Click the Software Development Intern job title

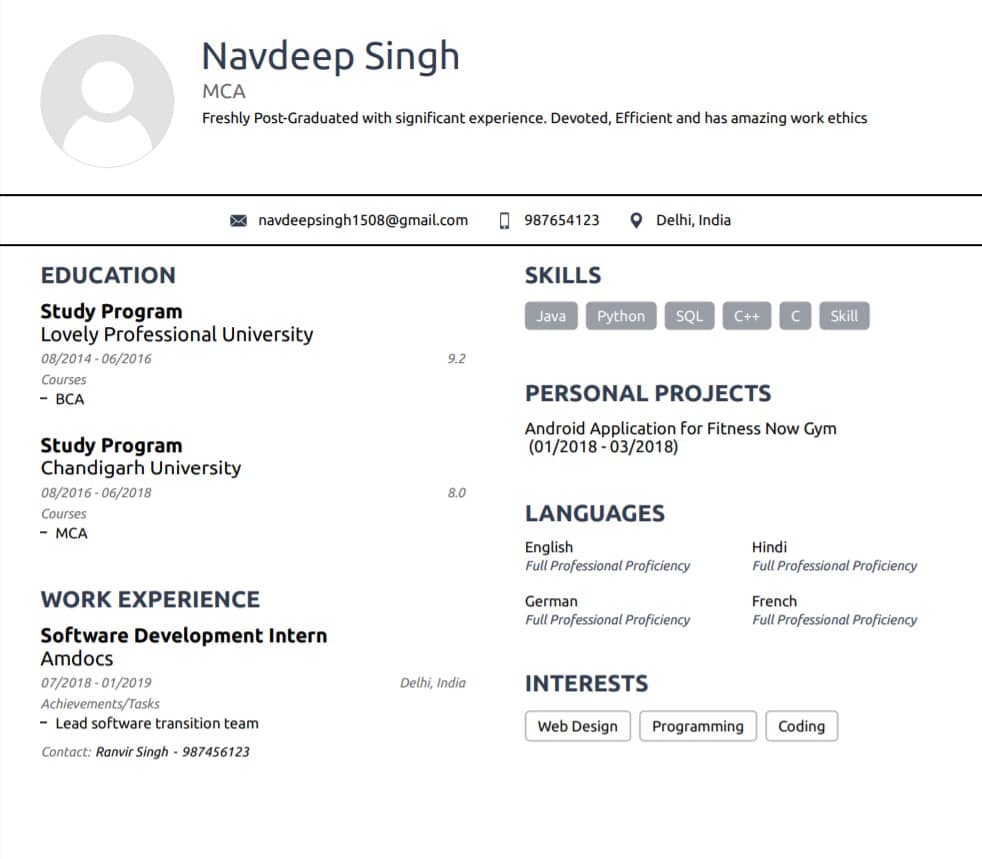coord(184,636)
